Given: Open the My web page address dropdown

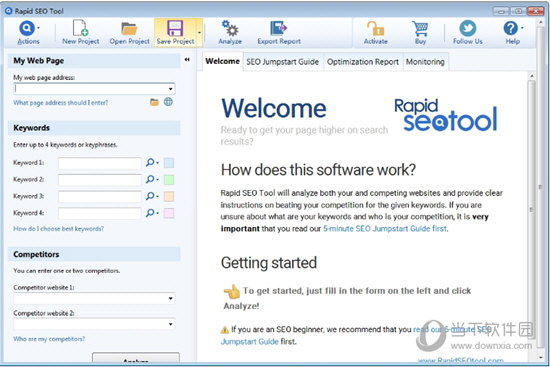Looking at the screenshot, I should pos(170,89).
